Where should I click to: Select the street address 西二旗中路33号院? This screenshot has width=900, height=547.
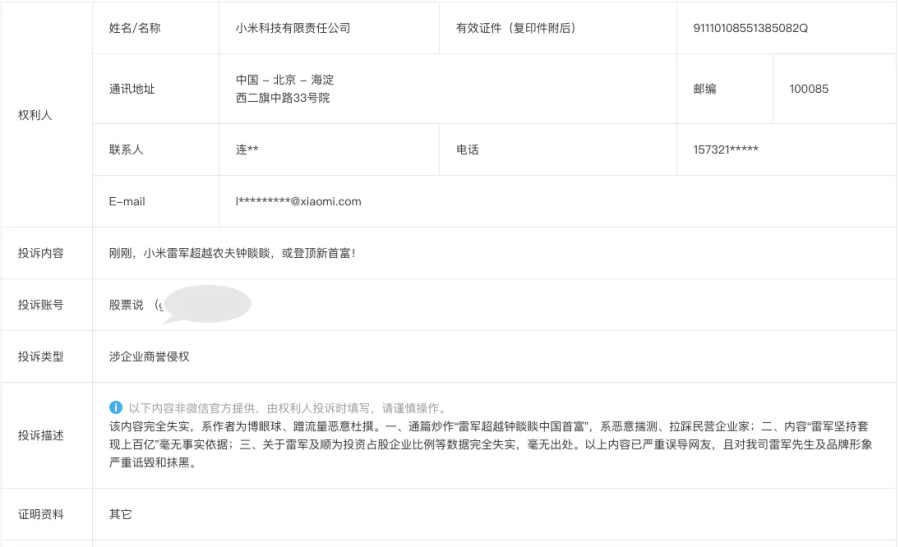click(x=282, y=98)
